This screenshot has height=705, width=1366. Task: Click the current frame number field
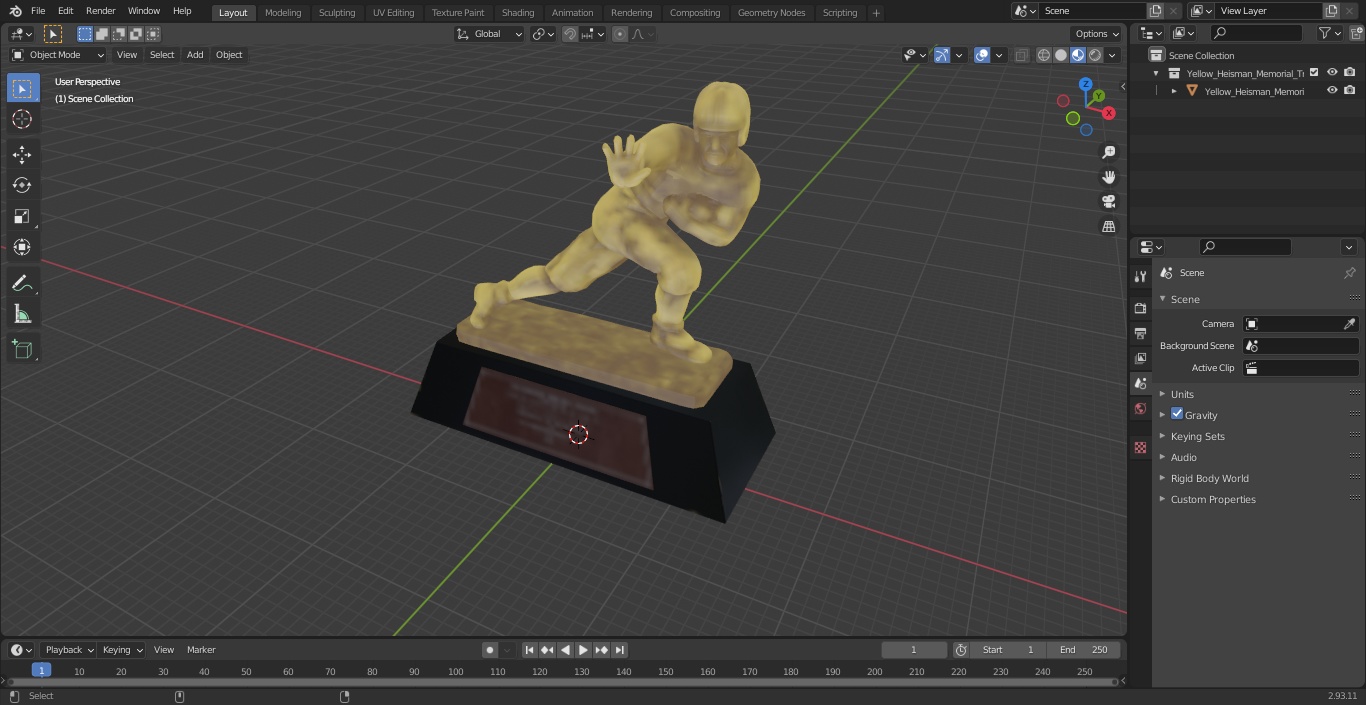(913, 650)
